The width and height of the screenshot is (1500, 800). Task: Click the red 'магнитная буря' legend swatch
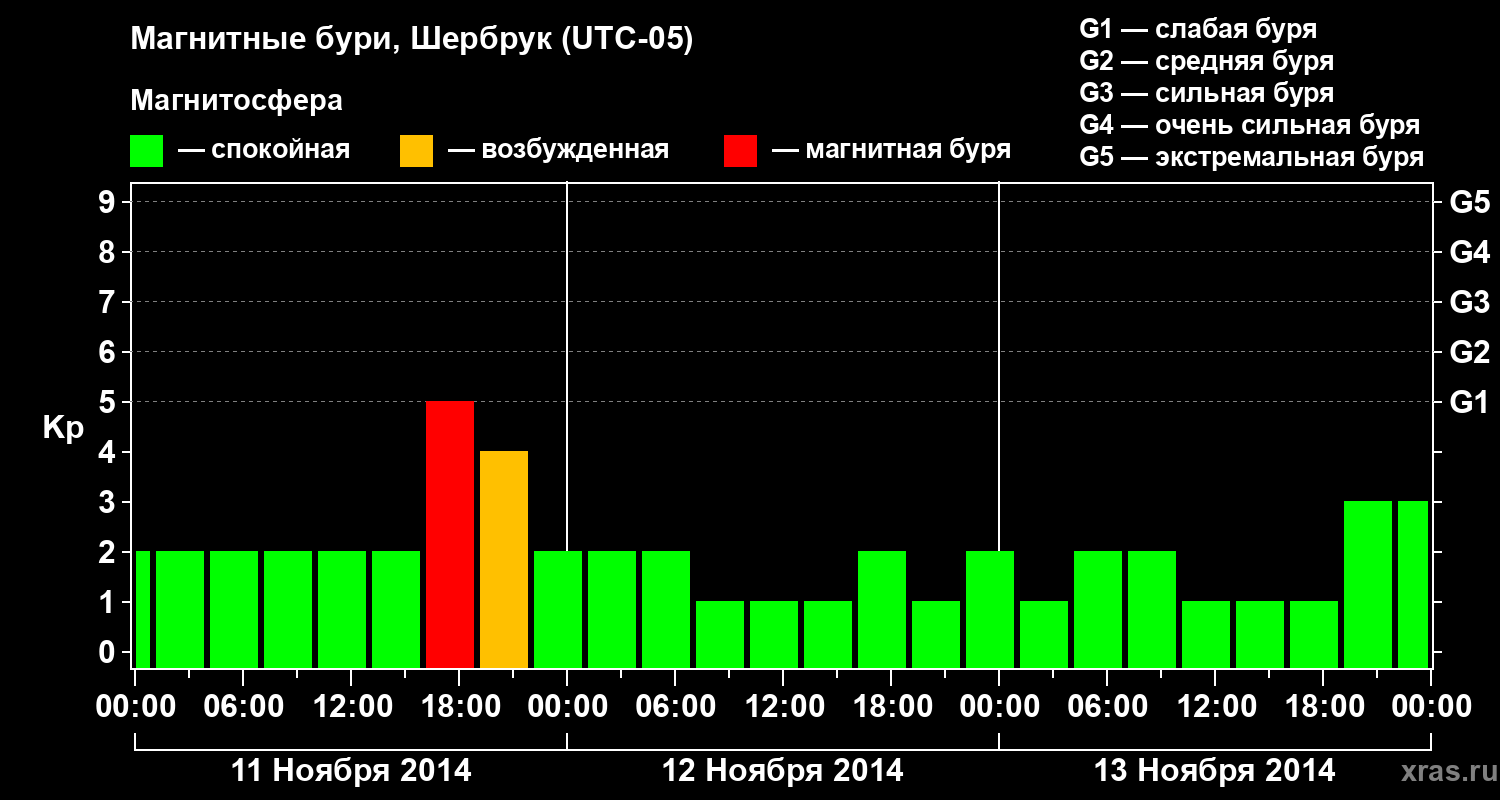[741, 151]
